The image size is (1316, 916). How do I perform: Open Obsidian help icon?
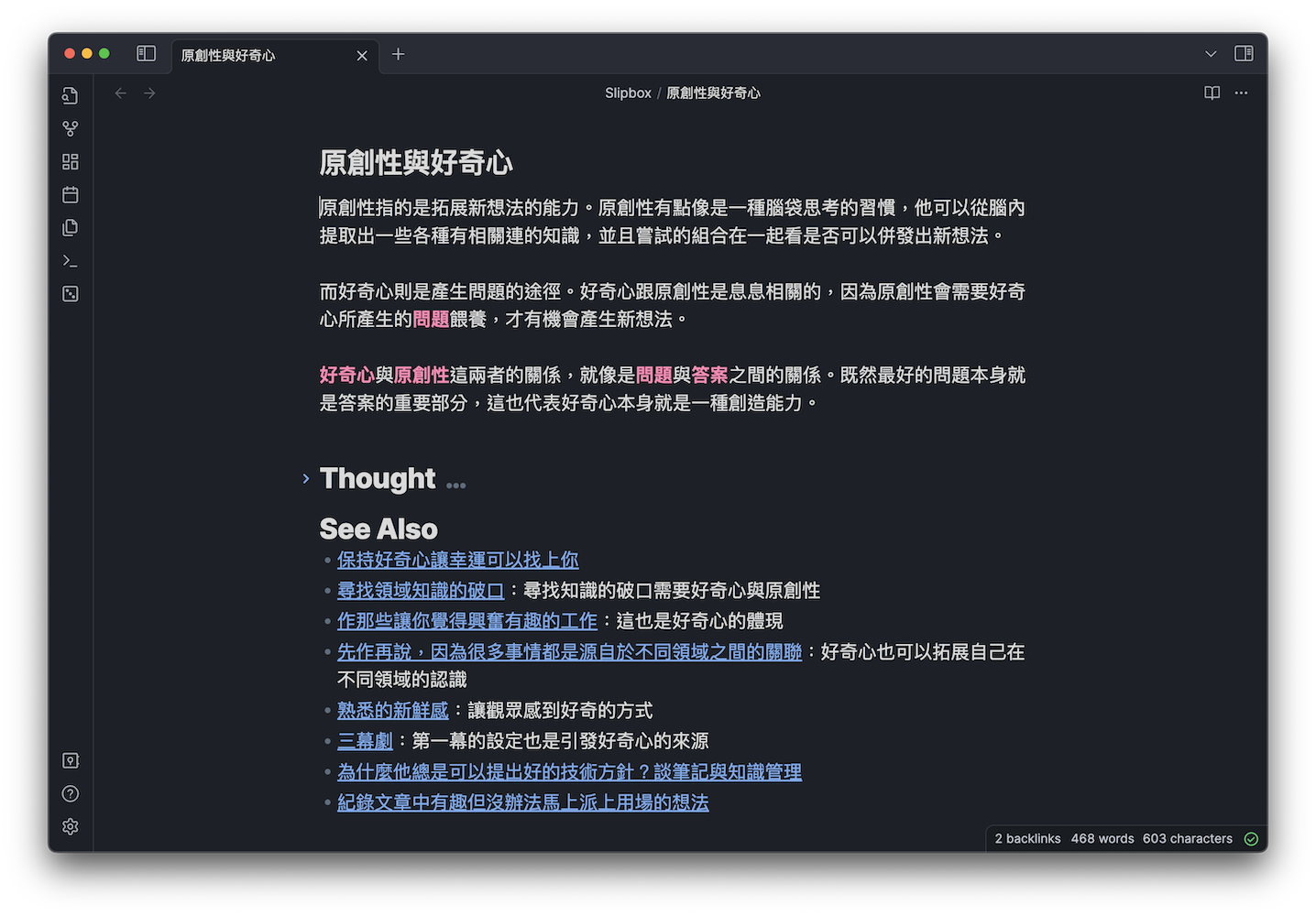click(x=71, y=793)
